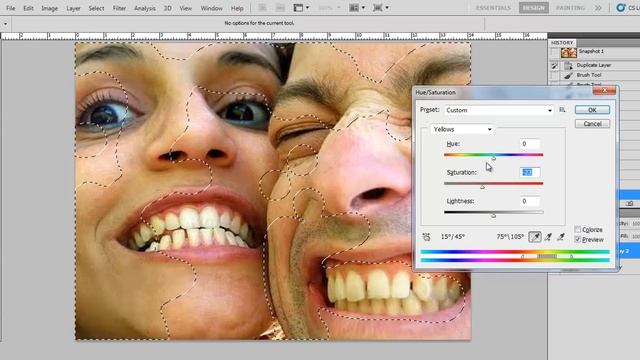The image size is (640, 360).
Task: Open the Image menu
Action: [49, 8]
